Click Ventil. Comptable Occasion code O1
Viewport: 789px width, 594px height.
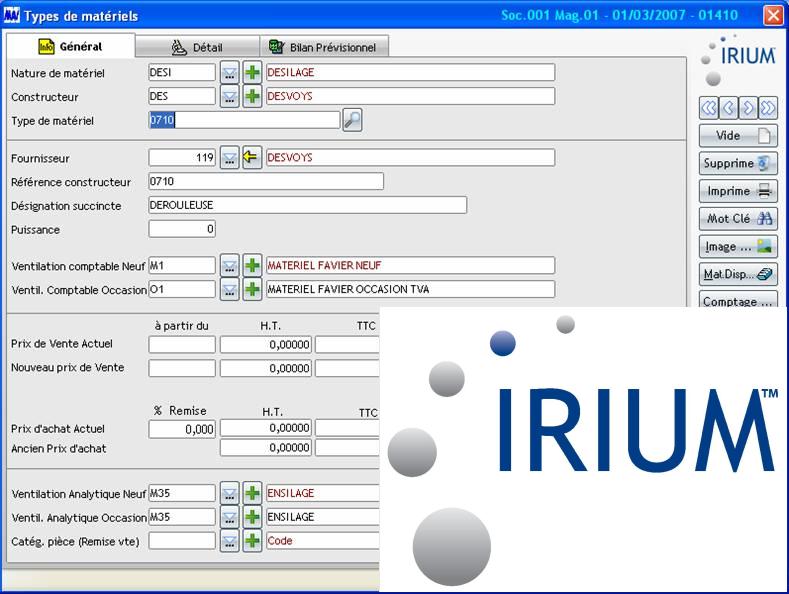(x=182, y=289)
